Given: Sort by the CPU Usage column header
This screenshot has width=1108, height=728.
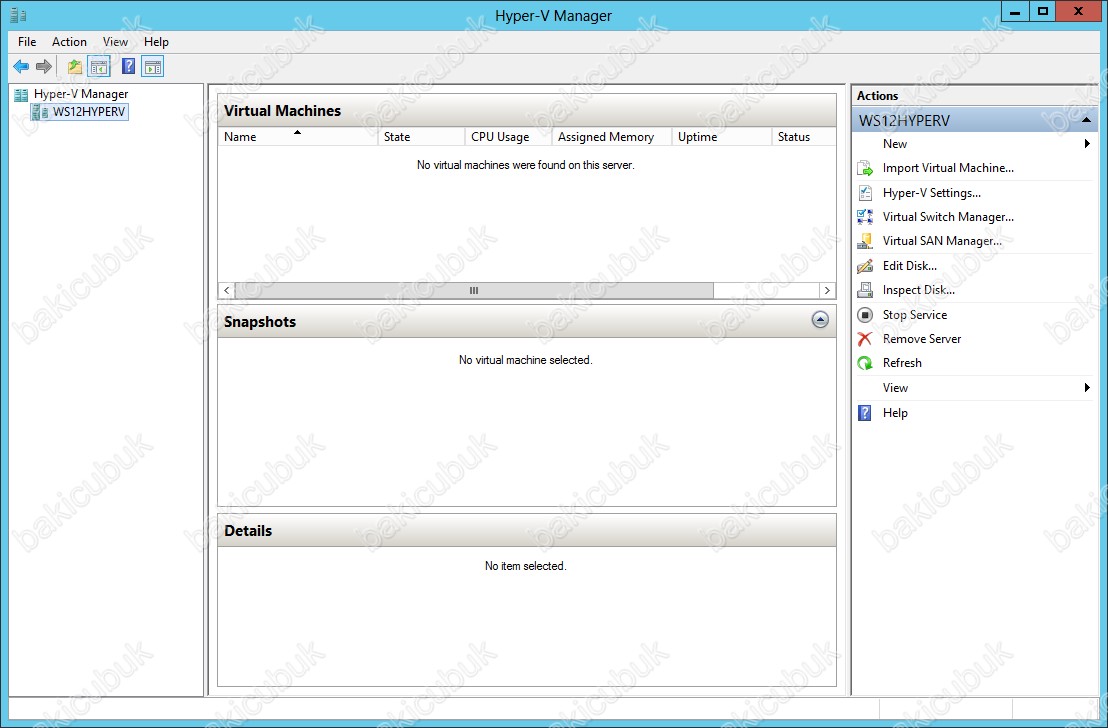Looking at the screenshot, I should click(x=508, y=137).
